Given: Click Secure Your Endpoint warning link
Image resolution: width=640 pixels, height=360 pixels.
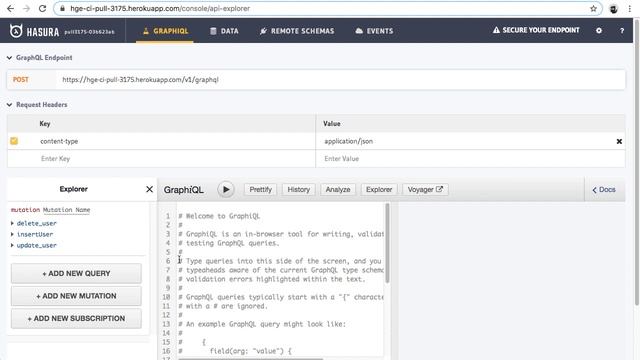Looking at the screenshot, I should pyautogui.click(x=536, y=30).
